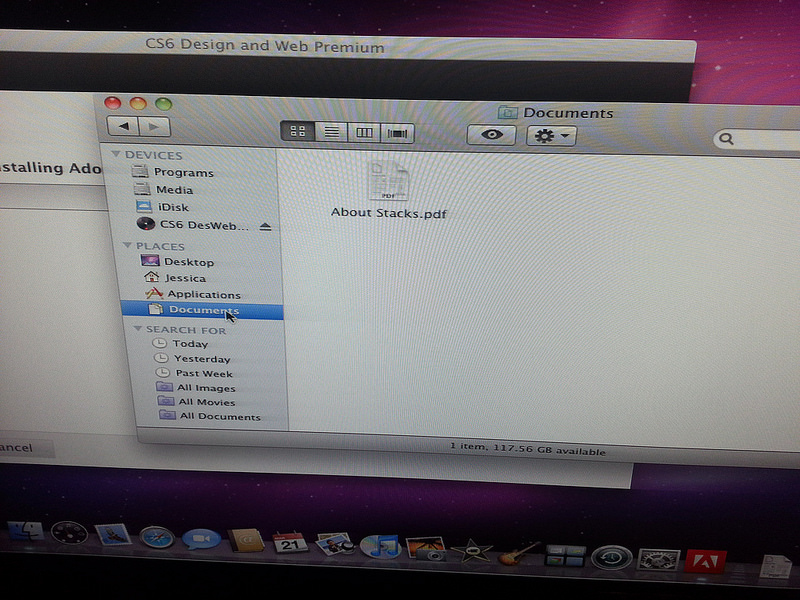This screenshot has width=800, height=600.
Task: Open Address Book from the Dock
Action: tap(246, 541)
